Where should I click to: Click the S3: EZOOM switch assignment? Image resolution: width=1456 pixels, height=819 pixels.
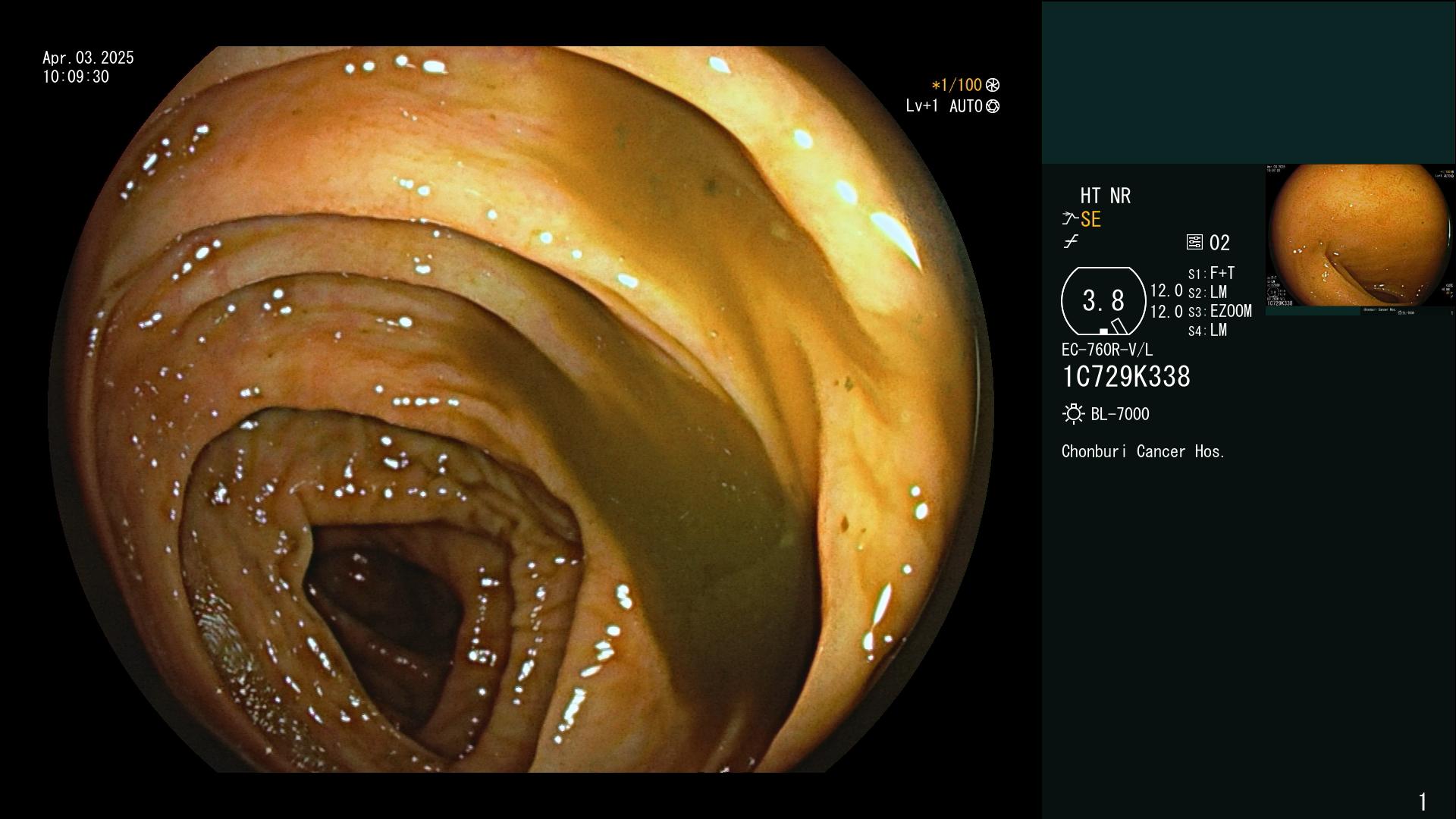tap(1219, 311)
